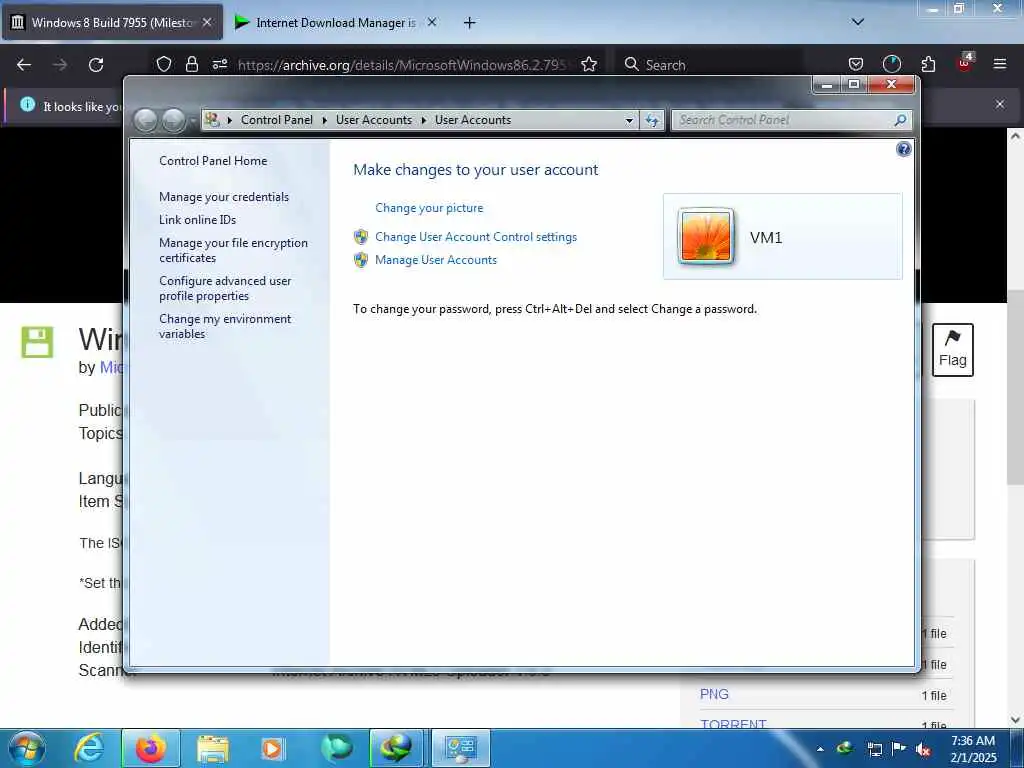Viewport: 1024px width, 768px height.
Task: Switch to Windows 8 Build 7955 tab
Action: [x=112, y=22]
